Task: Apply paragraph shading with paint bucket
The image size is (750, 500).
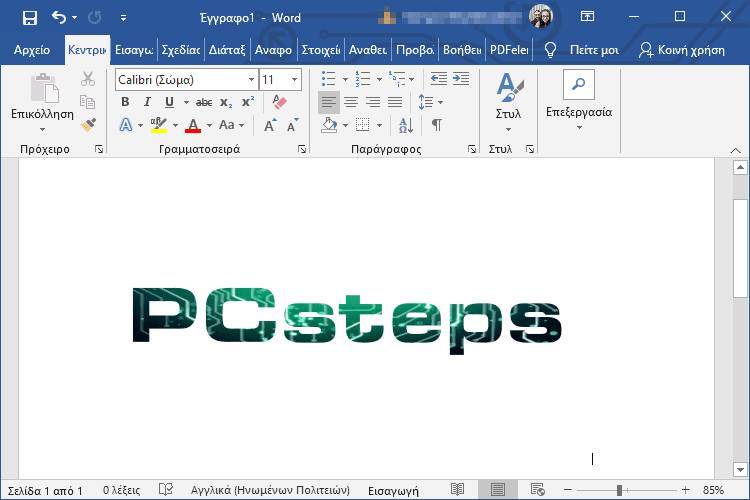Action: [x=329, y=125]
